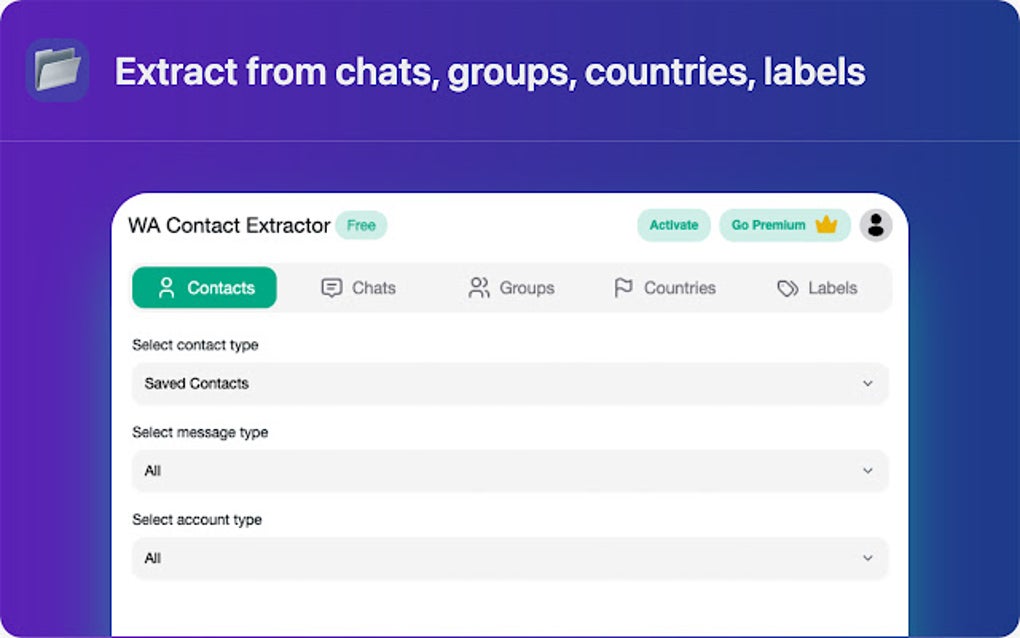The image size is (1020, 638).
Task: Click the chat bubble icon beside Chats
Action: coord(330,288)
